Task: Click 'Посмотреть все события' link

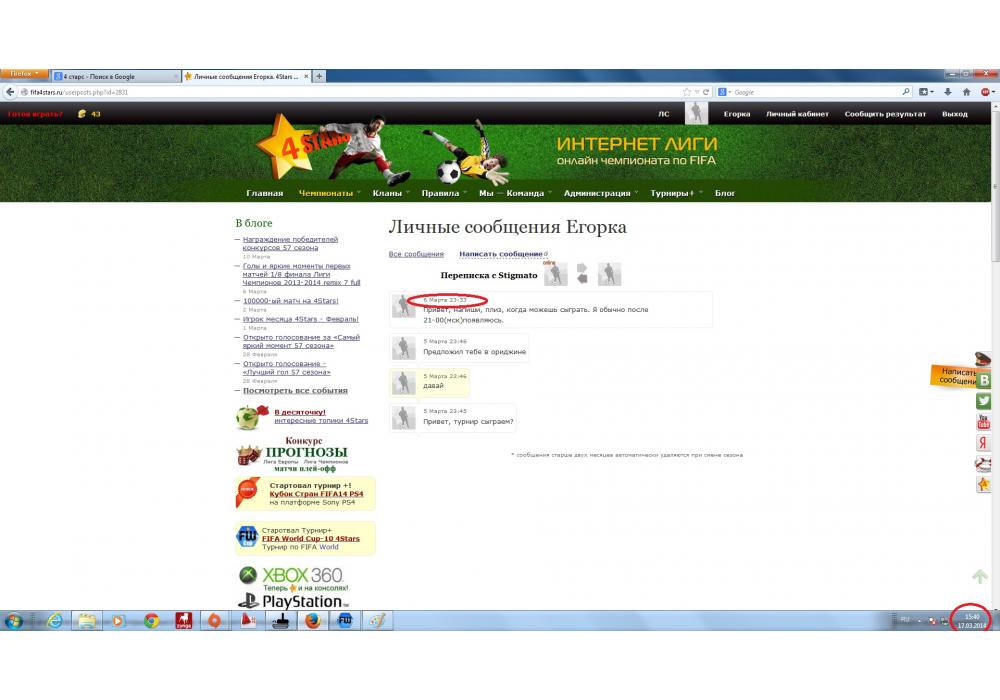Action: click(295, 391)
